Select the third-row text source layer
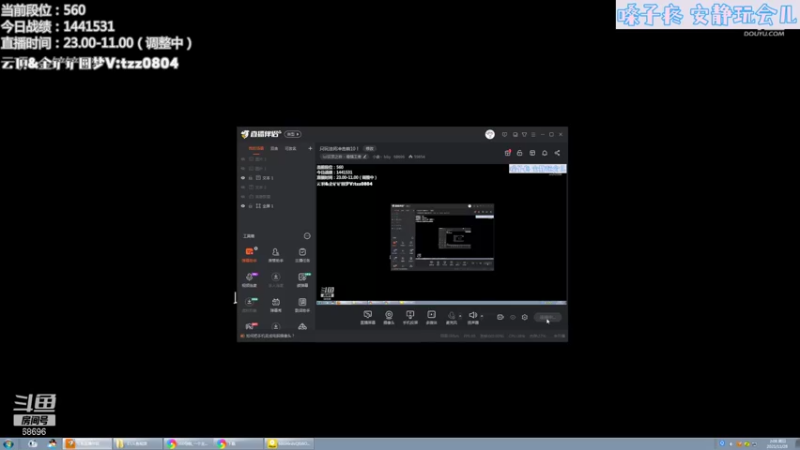 tap(276, 178)
